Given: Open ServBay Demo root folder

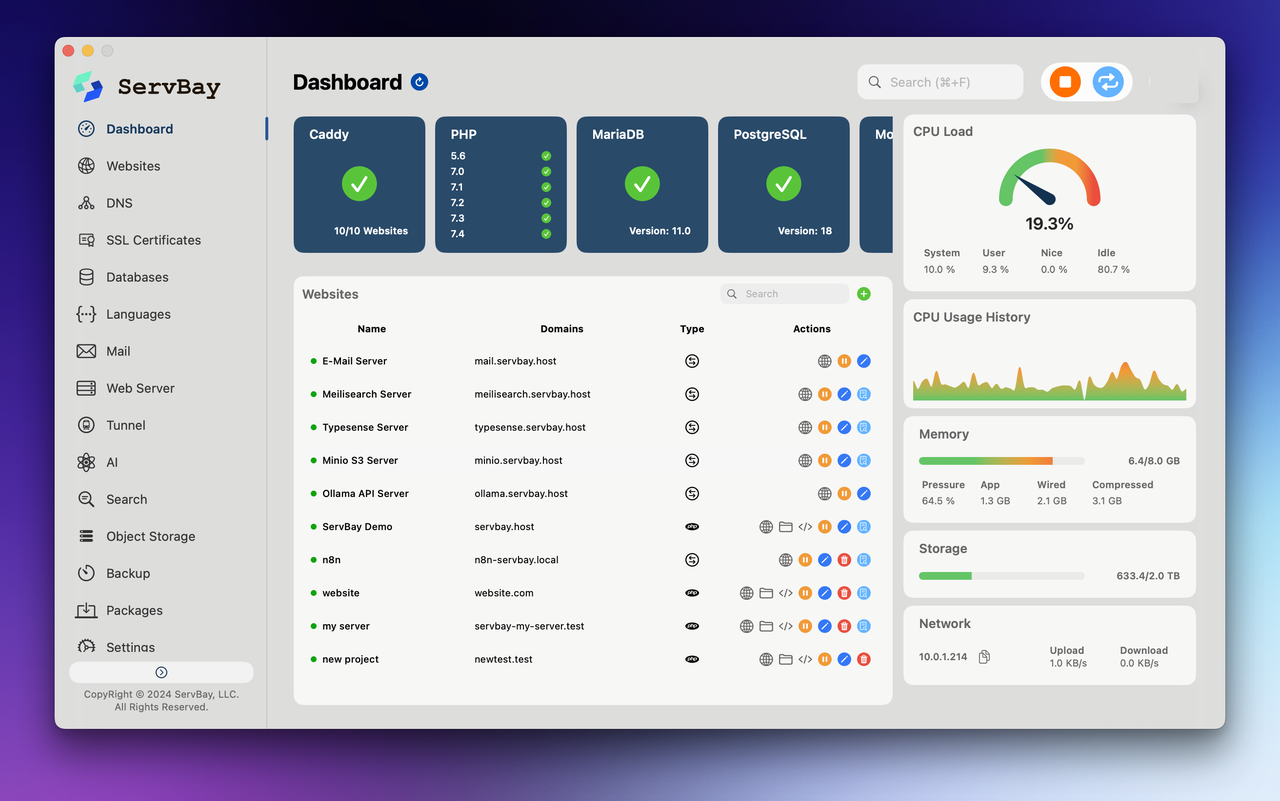Looking at the screenshot, I should 785,526.
